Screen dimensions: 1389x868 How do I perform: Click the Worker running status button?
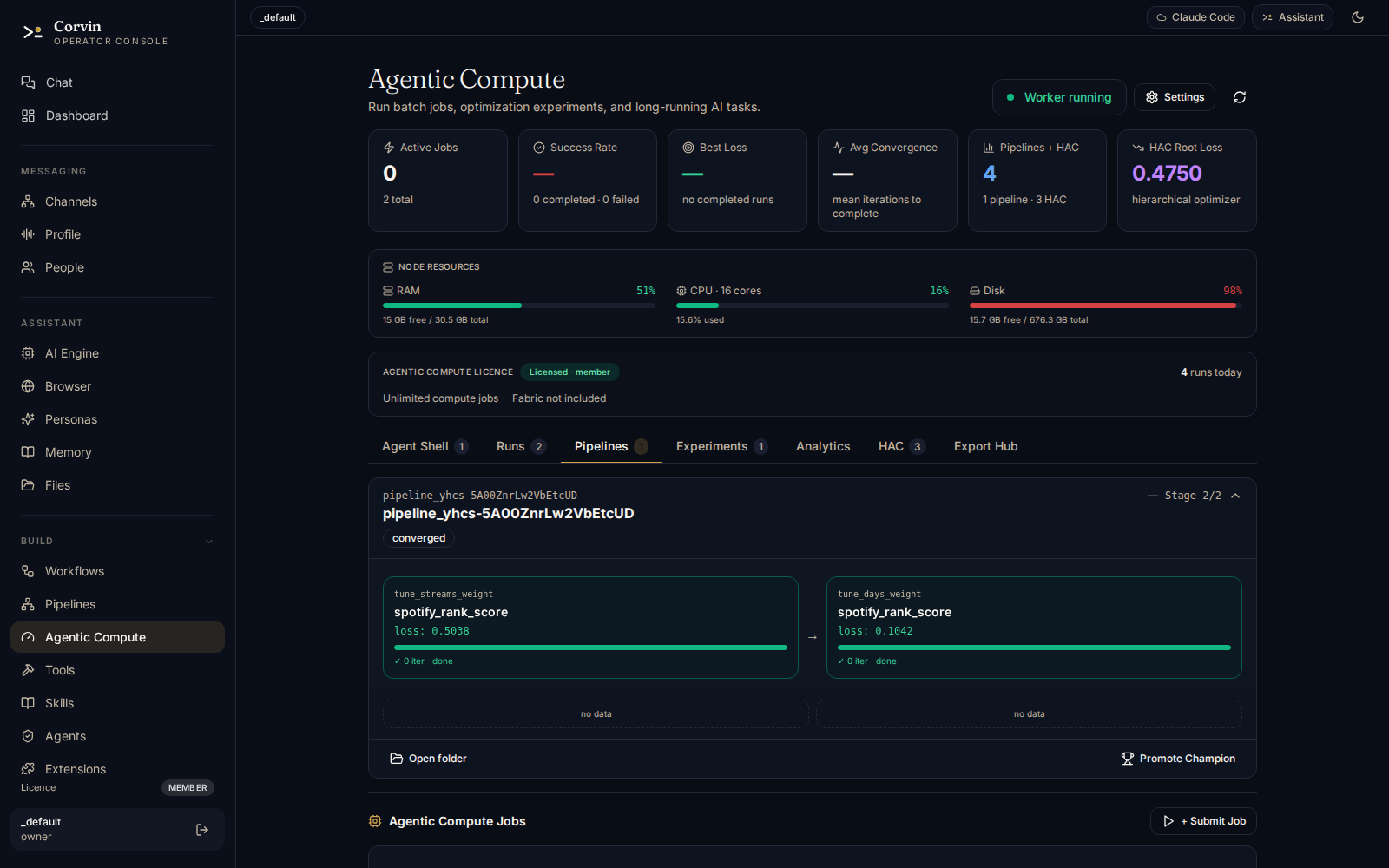pos(1059,97)
